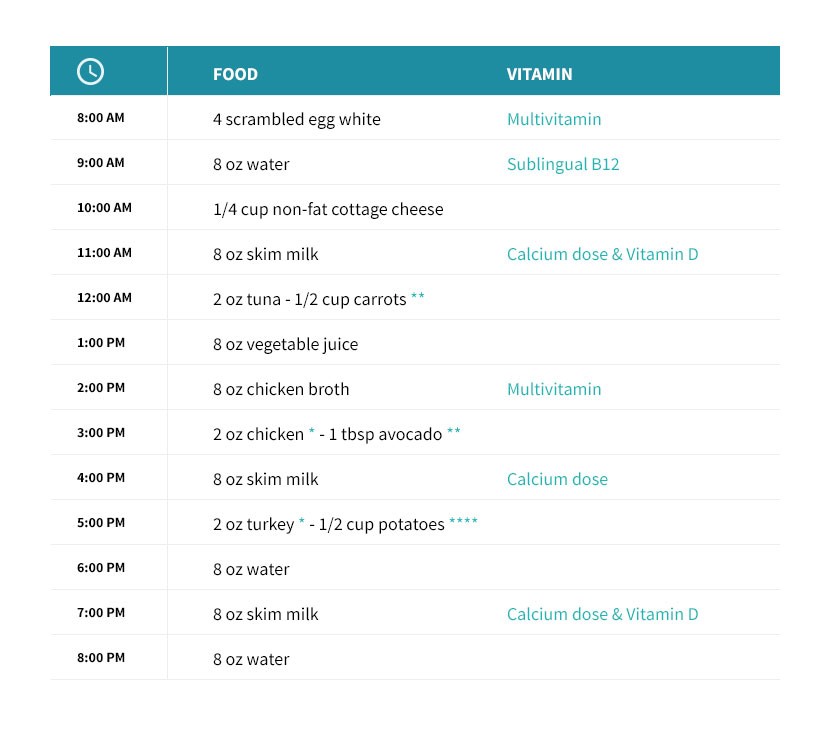Select the 8:00 PM time cell
Screen dimensions: 830x730
(101, 657)
